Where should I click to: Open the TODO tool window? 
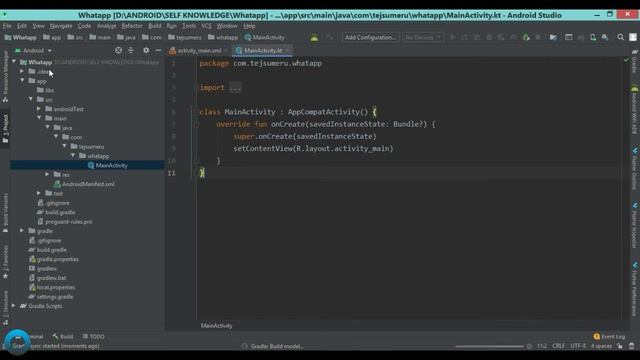point(93,337)
